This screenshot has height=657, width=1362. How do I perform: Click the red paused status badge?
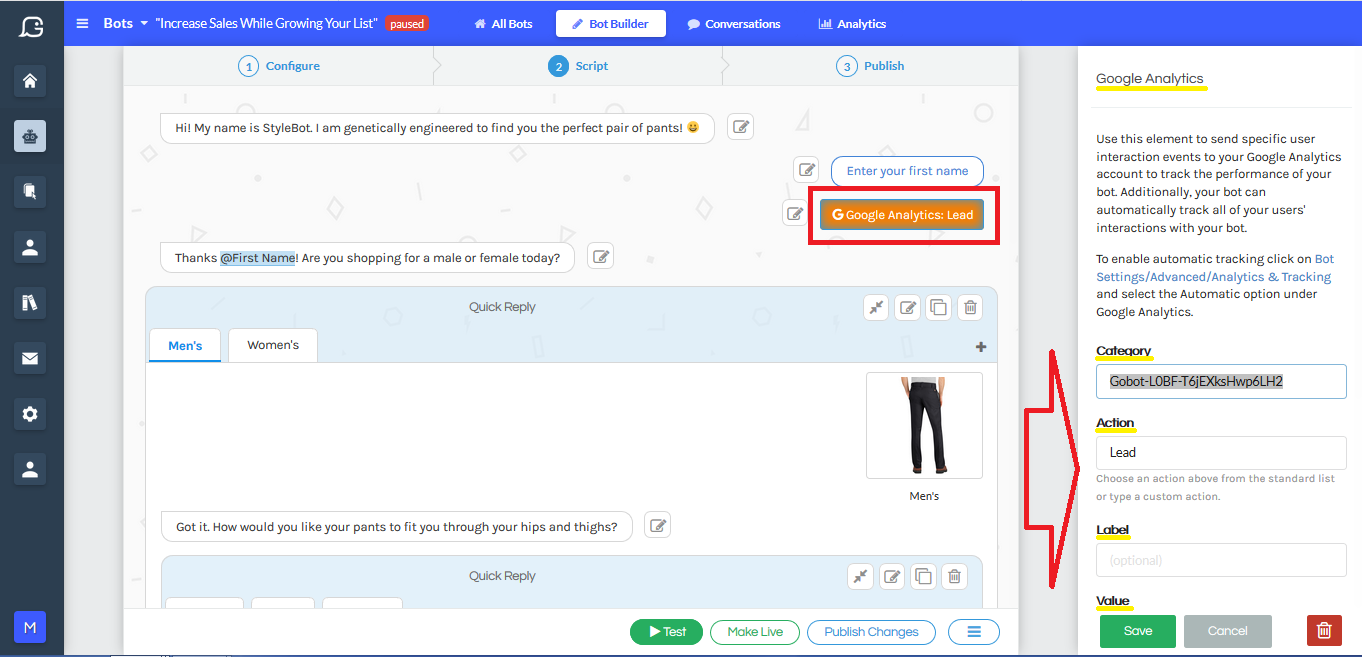[x=407, y=24]
